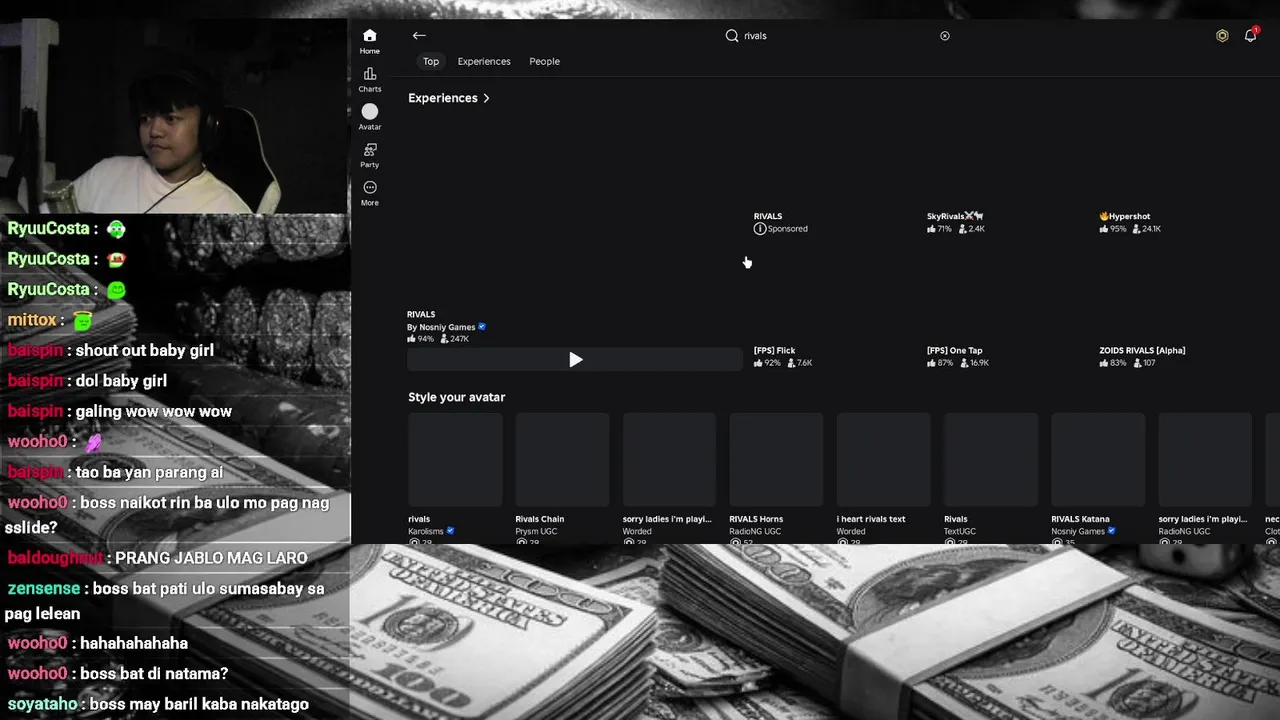Click the streamer webcam feed
The width and height of the screenshot is (1280, 720).
[174, 115]
